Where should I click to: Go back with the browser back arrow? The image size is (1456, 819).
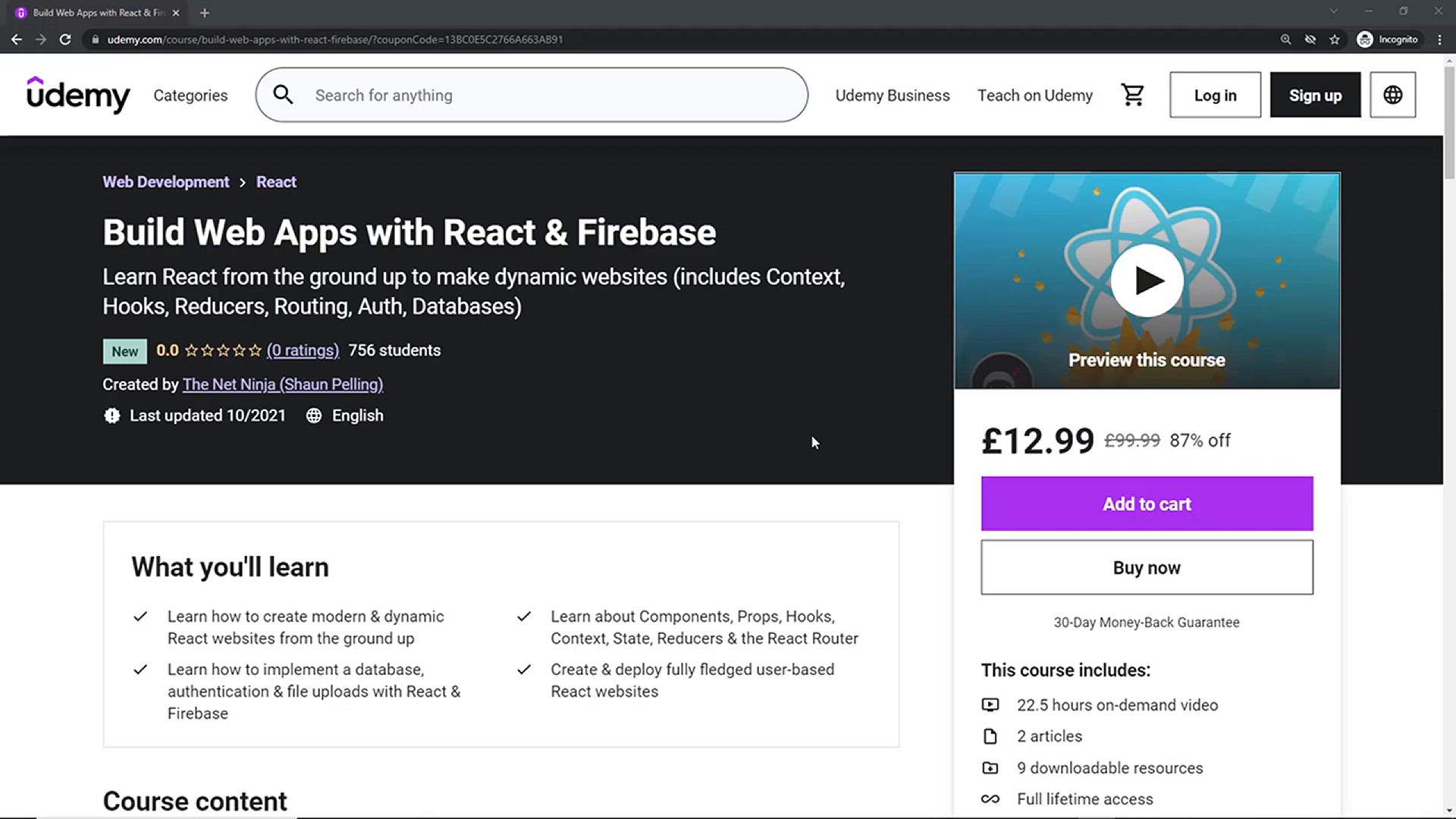[17, 39]
